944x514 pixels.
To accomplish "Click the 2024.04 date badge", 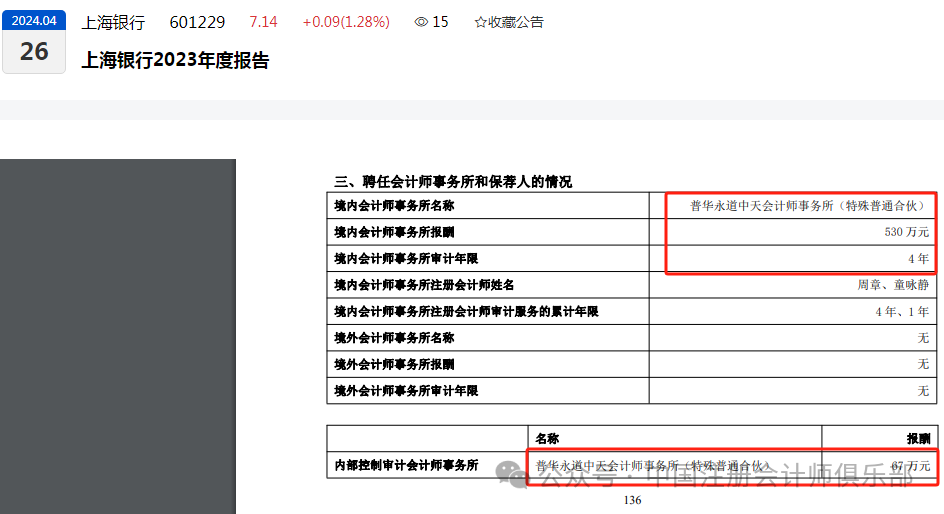I will pyautogui.click(x=34, y=20).
